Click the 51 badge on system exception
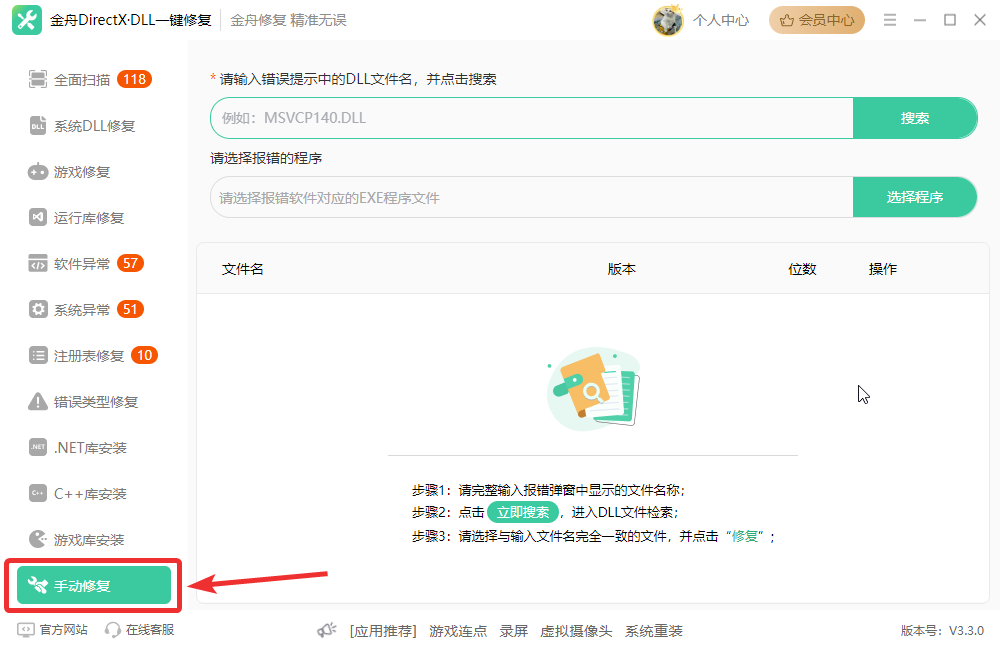This screenshot has width=1000, height=650. 130,309
